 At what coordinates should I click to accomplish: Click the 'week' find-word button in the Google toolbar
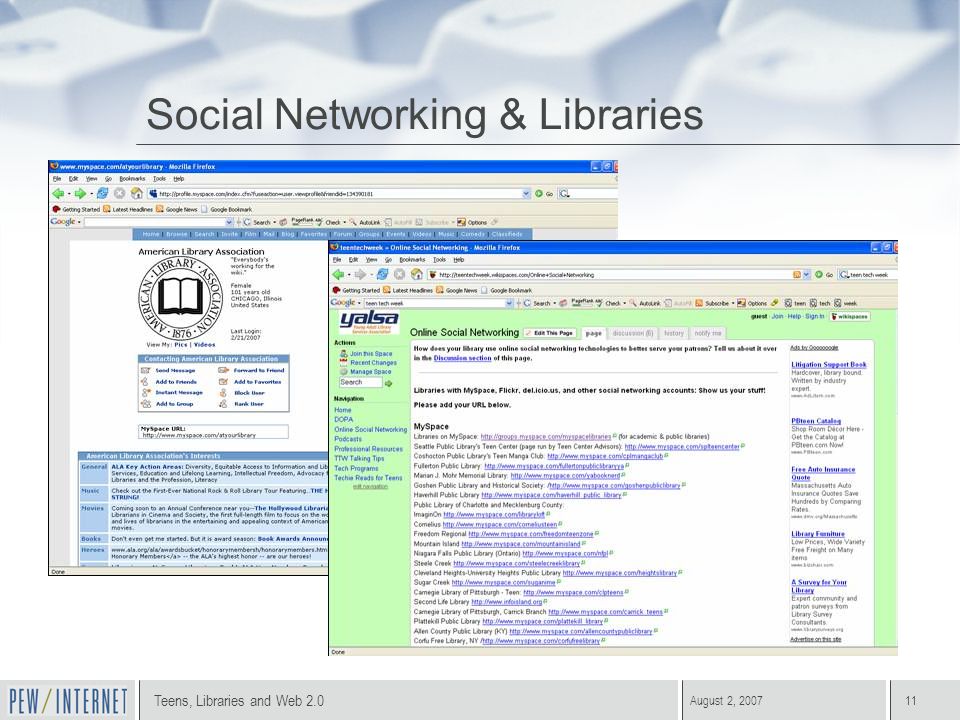[x=846, y=303]
